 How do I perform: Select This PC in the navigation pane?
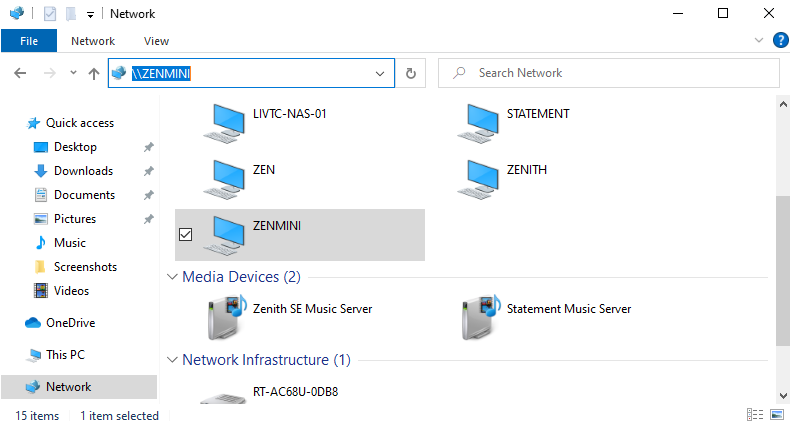65,355
